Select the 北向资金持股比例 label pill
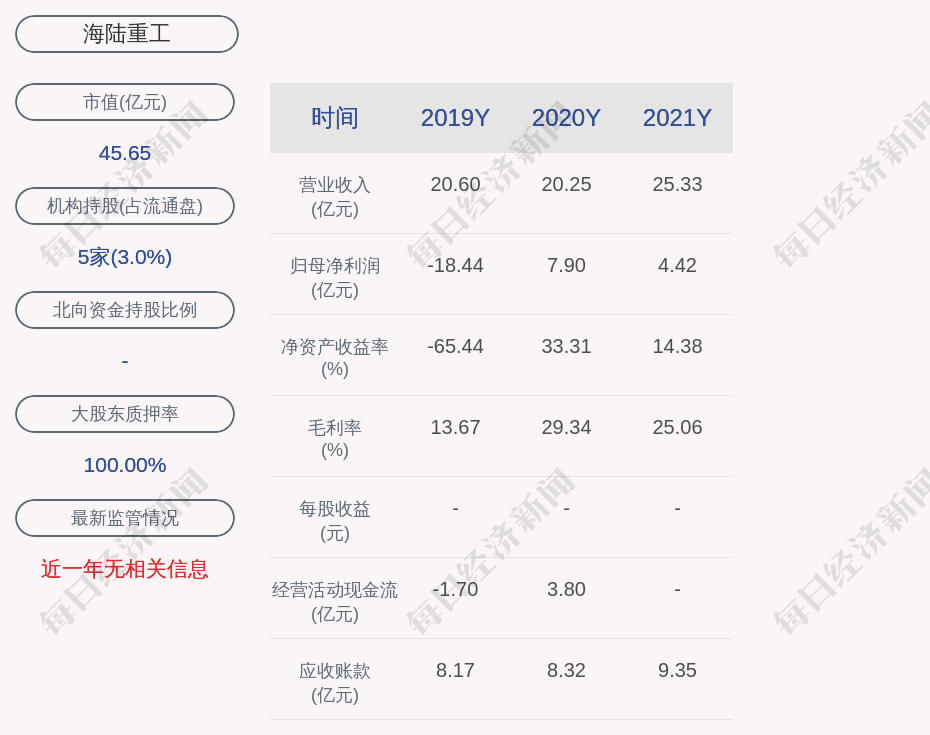Viewport: 930px width, 735px height. (125, 310)
